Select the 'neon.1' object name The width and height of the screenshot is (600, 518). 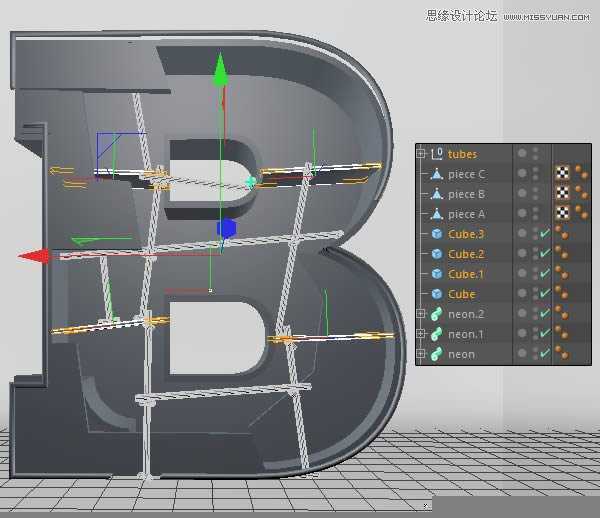point(466,334)
